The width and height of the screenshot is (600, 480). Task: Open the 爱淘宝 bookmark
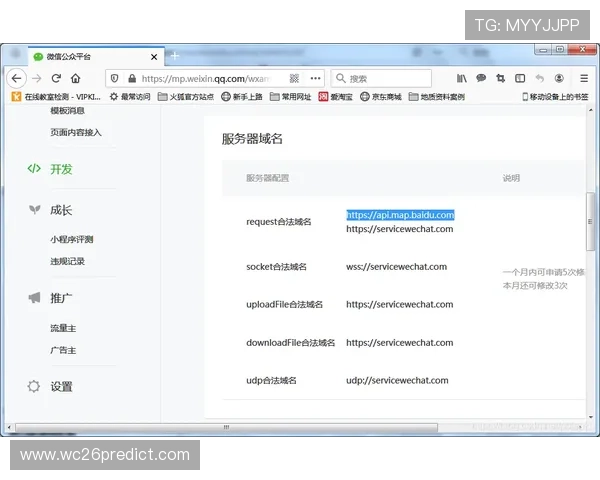[335, 97]
